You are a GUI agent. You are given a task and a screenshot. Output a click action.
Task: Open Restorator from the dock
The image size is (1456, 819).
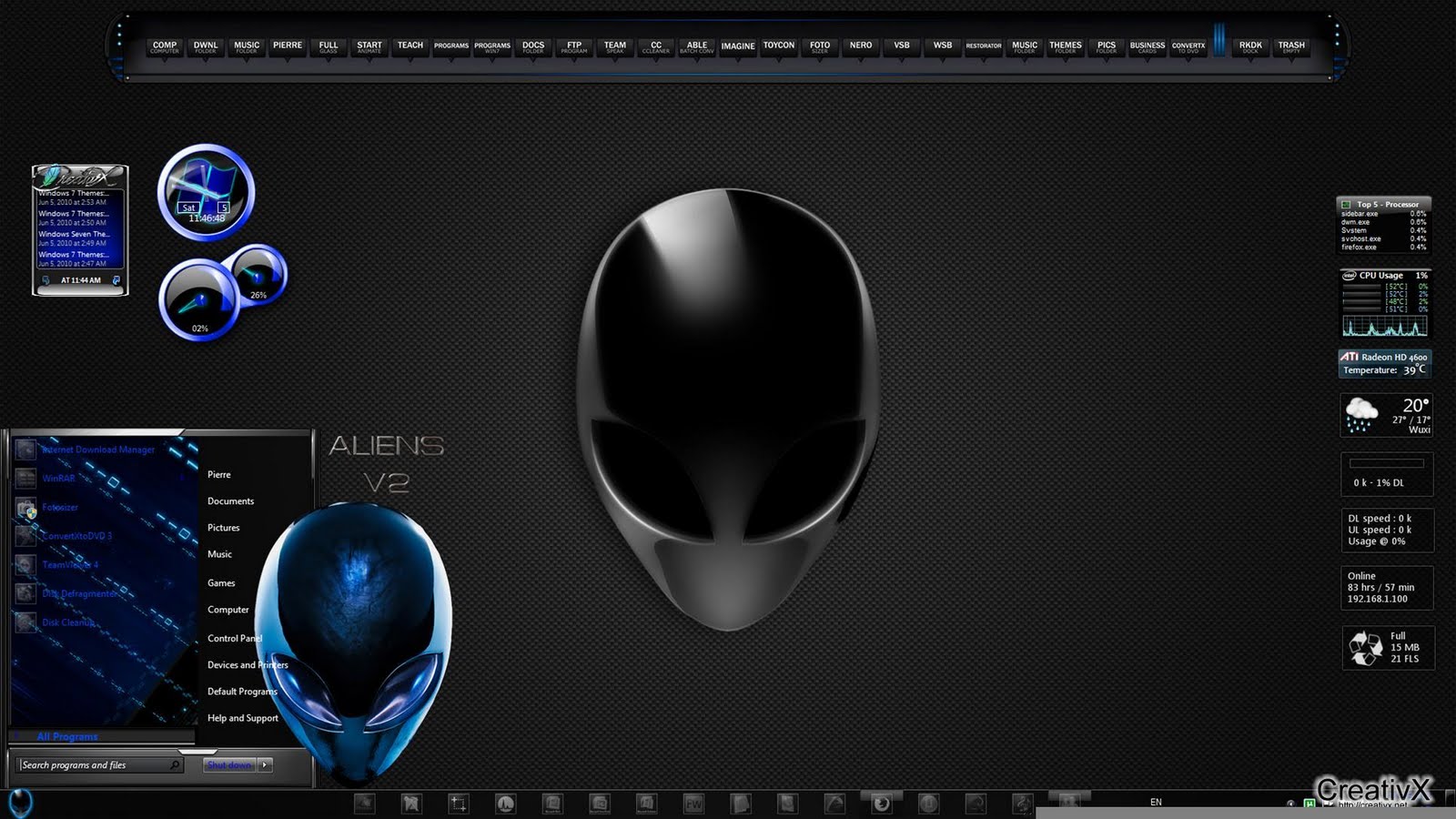(x=984, y=45)
